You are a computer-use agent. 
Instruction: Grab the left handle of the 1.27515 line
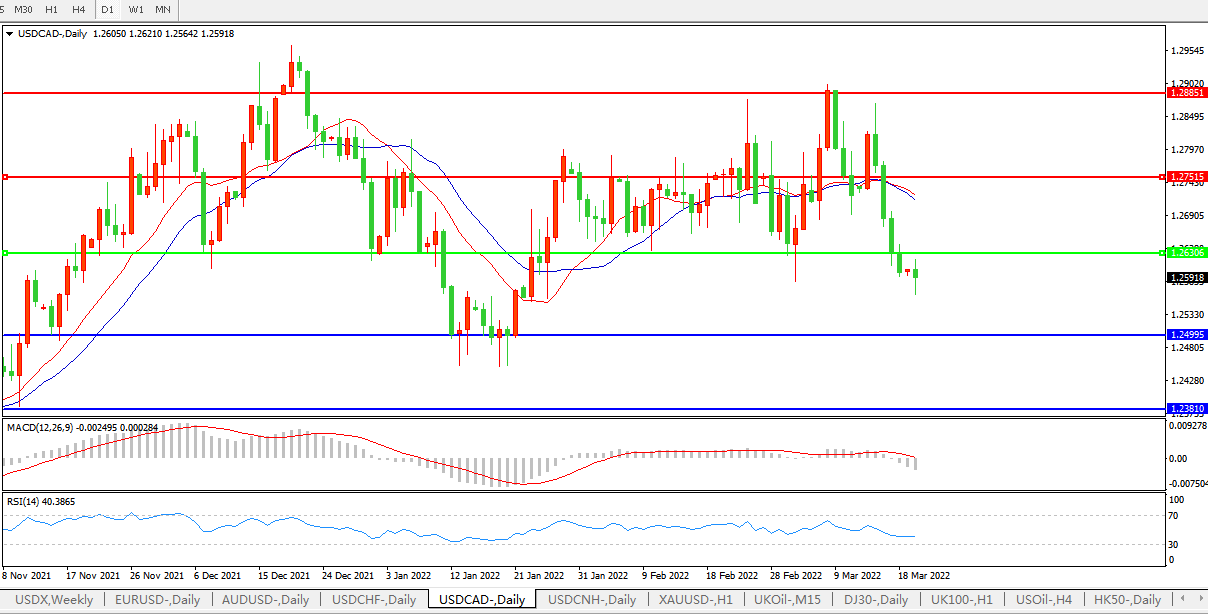[x=5, y=177]
